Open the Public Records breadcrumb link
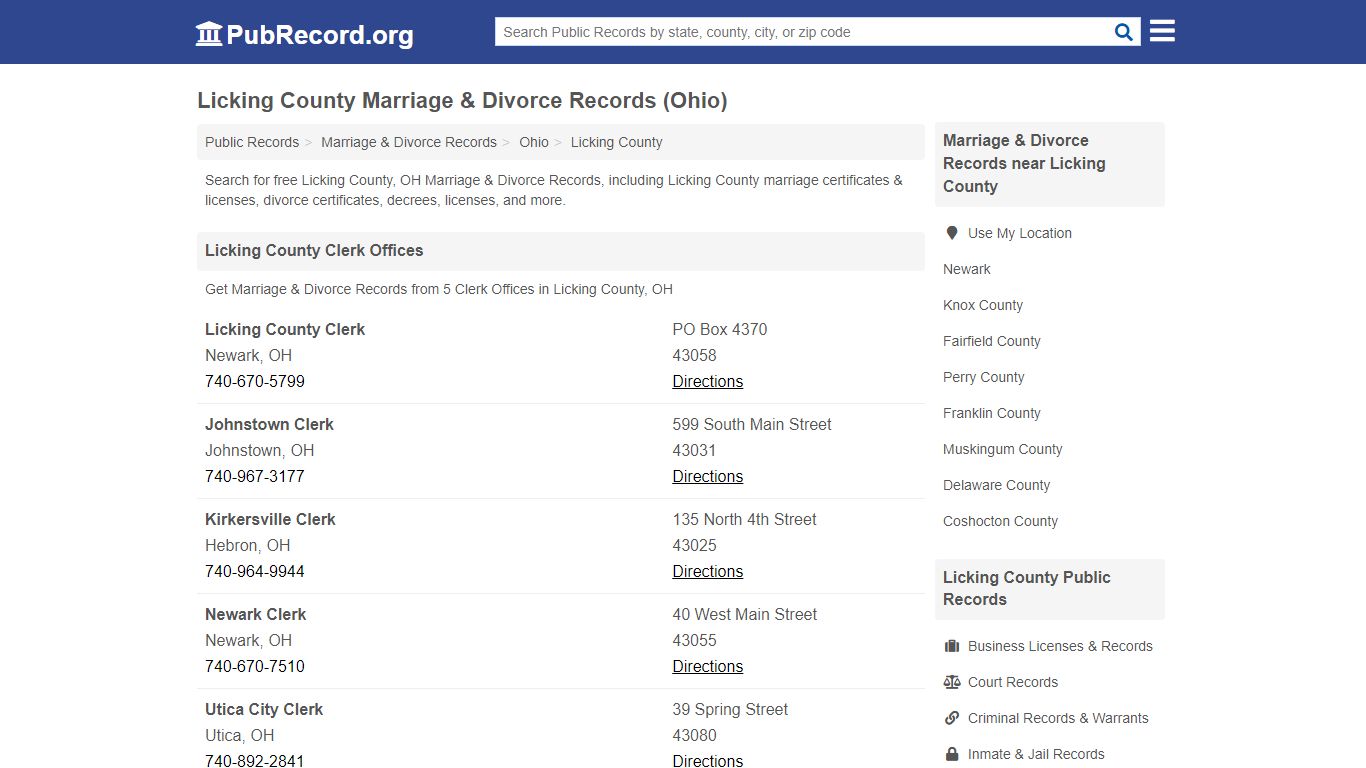 click(252, 142)
